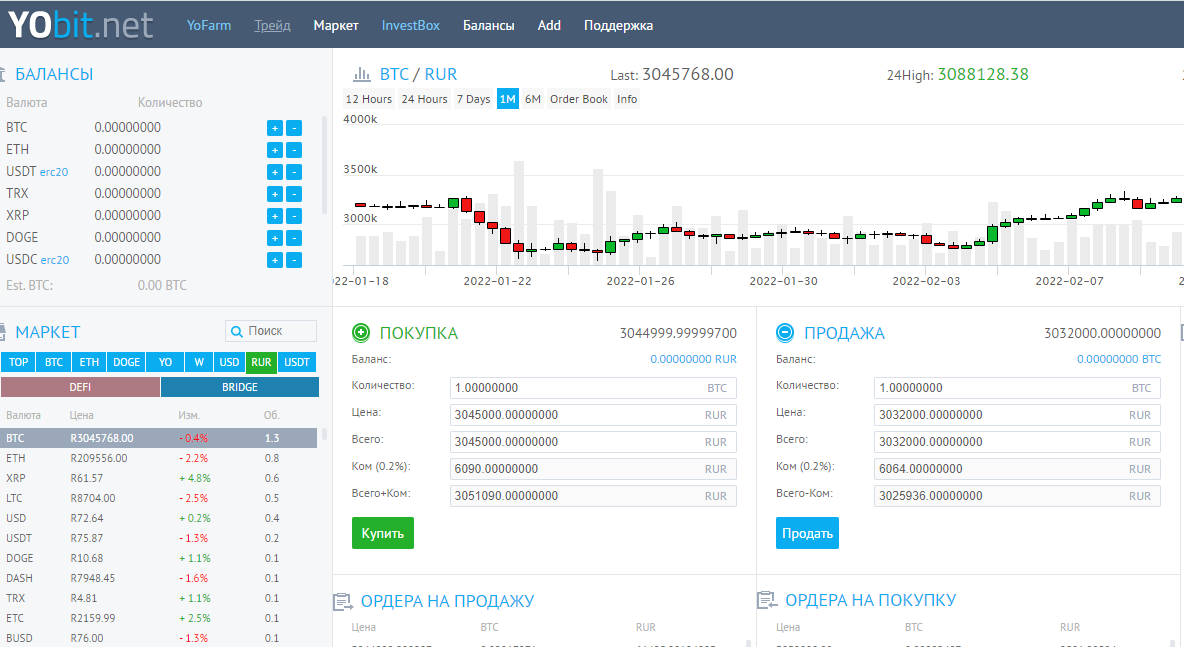Screen dimensions: 1184x647
Task: Click the magnifier icon in market search
Action: pos(237,331)
